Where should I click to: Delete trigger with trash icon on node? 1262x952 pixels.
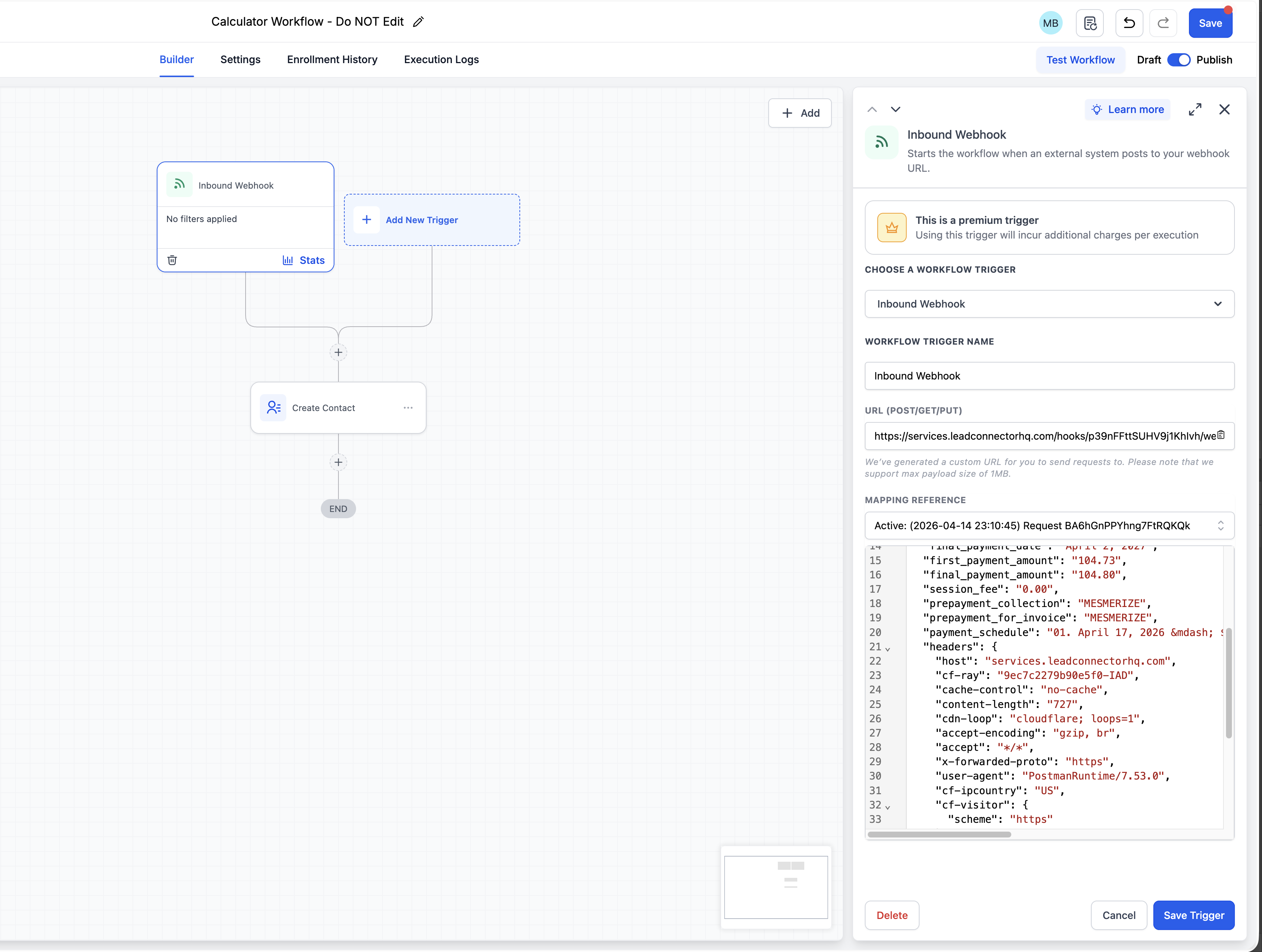pos(172,260)
